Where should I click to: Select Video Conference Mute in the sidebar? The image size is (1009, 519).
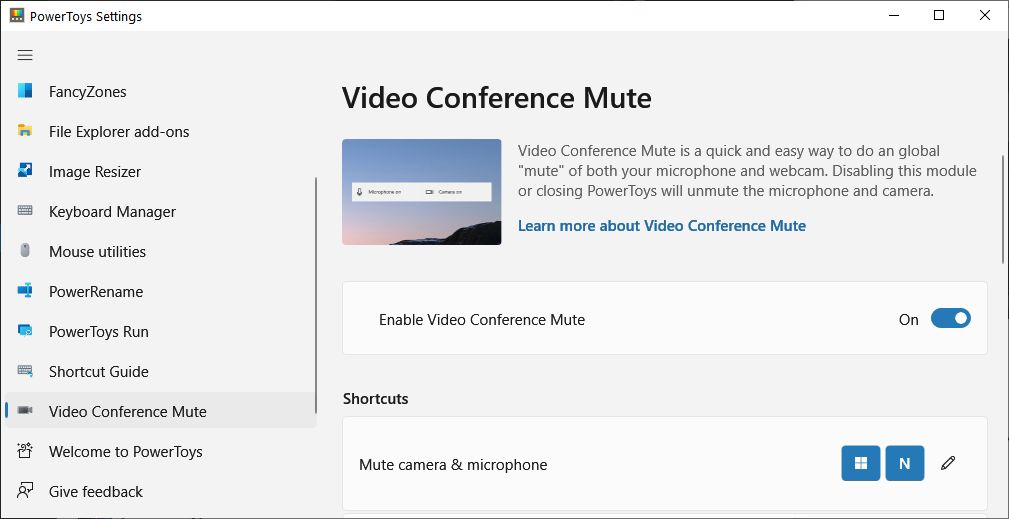(127, 412)
